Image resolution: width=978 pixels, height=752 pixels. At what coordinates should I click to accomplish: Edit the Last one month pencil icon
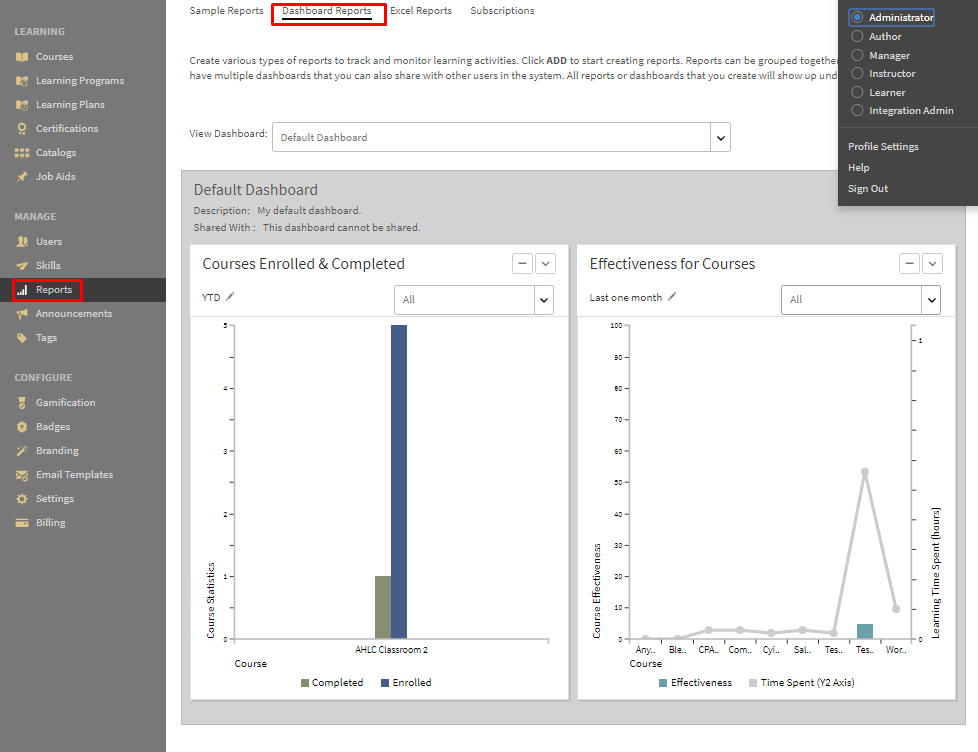pos(672,297)
